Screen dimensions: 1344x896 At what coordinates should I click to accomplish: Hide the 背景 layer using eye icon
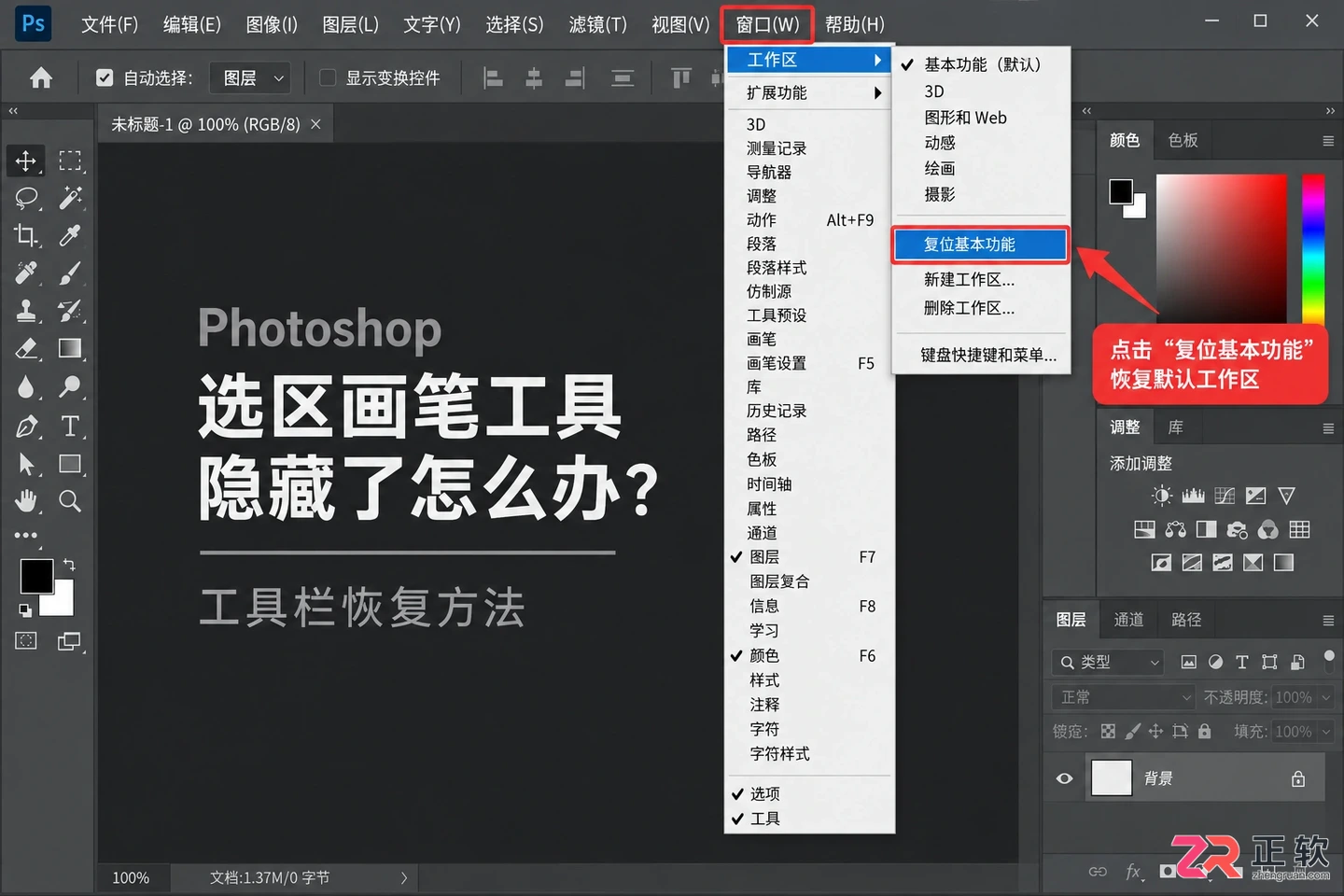point(1064,778)
